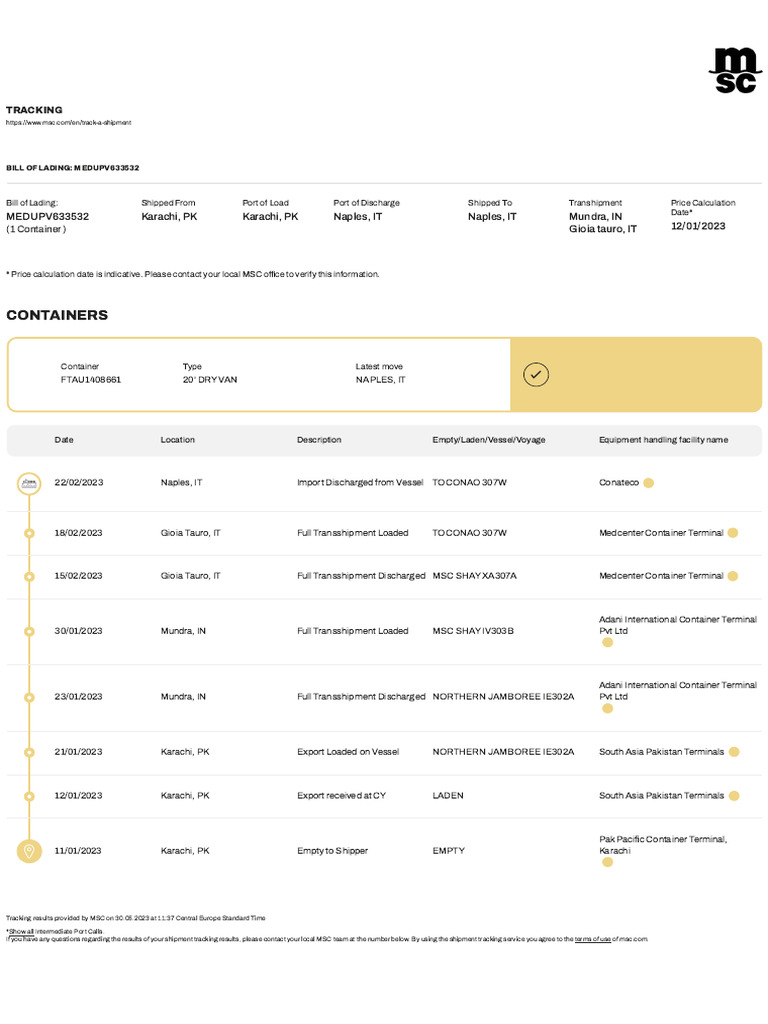Screen dimensions: 768x1024
Task: Click yellow dot beside Medcenter Container Terminal, 18/02/2023
Action: pos(733,533)
